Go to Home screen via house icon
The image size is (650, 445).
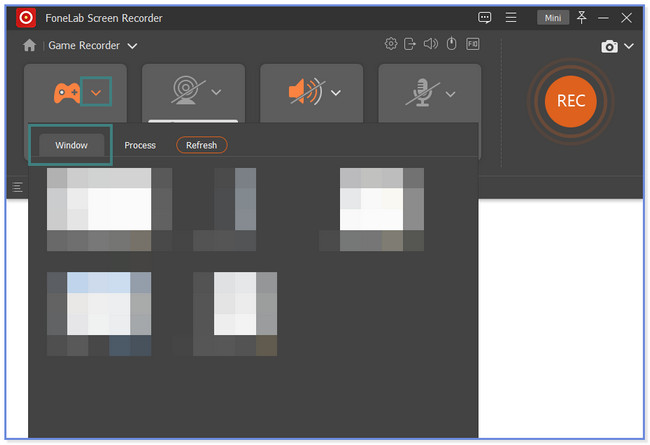[29, 45]
